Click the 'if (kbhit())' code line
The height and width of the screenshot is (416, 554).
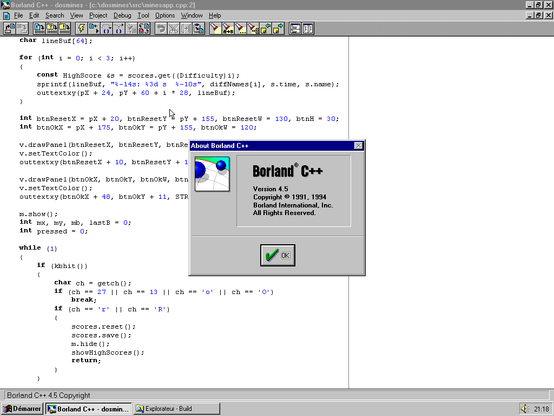[x=62, y=265]
